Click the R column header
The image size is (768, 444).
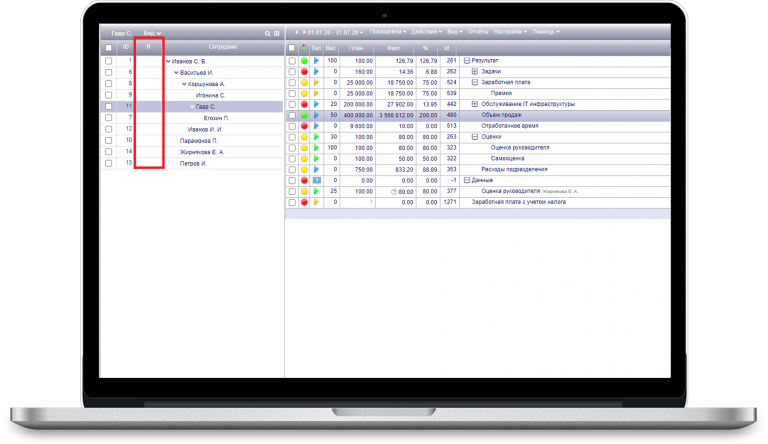148,47
